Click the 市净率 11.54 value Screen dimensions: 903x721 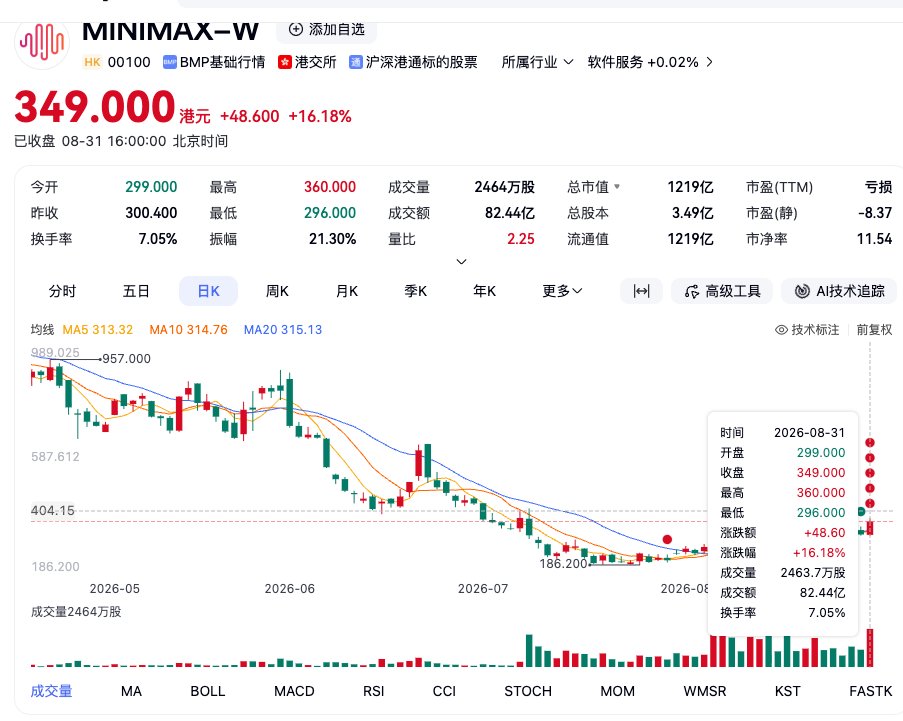(874, 239)
